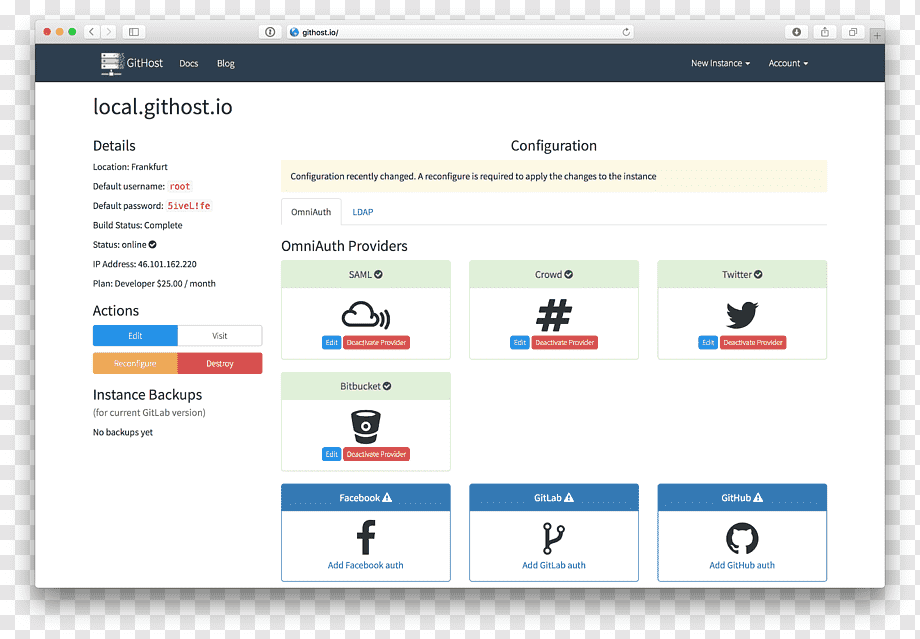Click the Crowd hash icon
Screen dimensions: 920x639
(554, 315)
